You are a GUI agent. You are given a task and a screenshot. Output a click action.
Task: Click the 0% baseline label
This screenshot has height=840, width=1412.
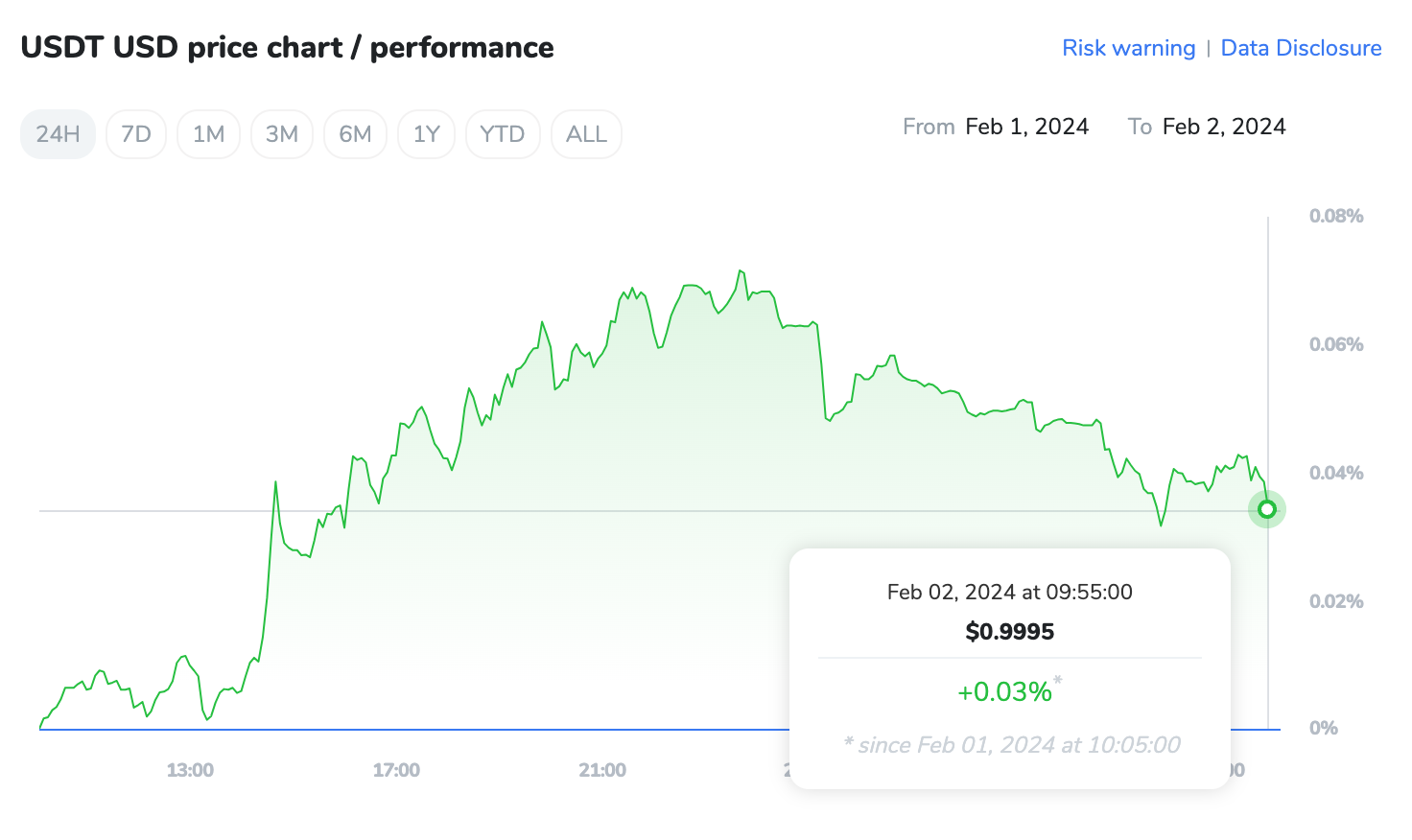pyautogui.click(x=1323, y=729)
